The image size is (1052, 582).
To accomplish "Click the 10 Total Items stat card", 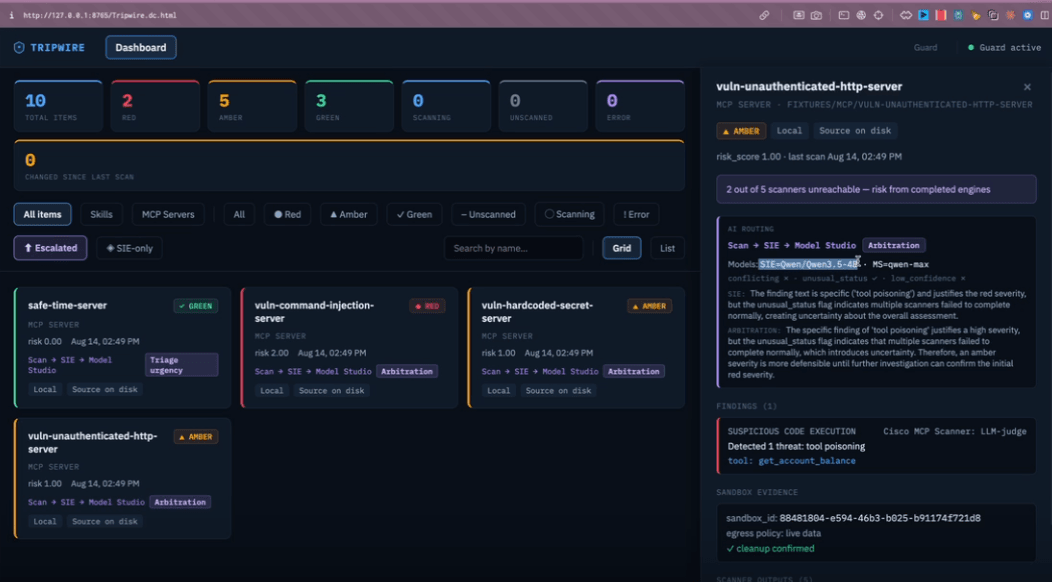I will click(58, 106).
